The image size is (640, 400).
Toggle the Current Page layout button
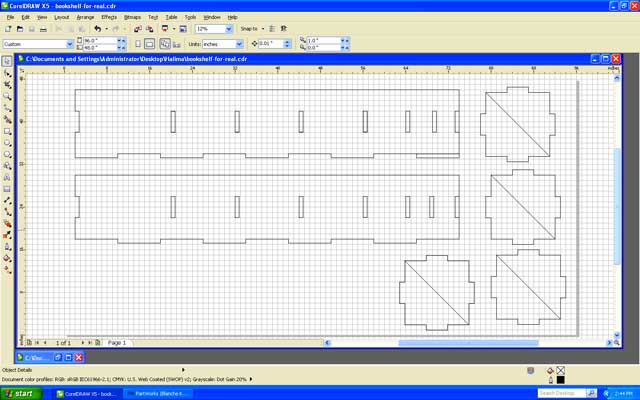tap(176, 44)
